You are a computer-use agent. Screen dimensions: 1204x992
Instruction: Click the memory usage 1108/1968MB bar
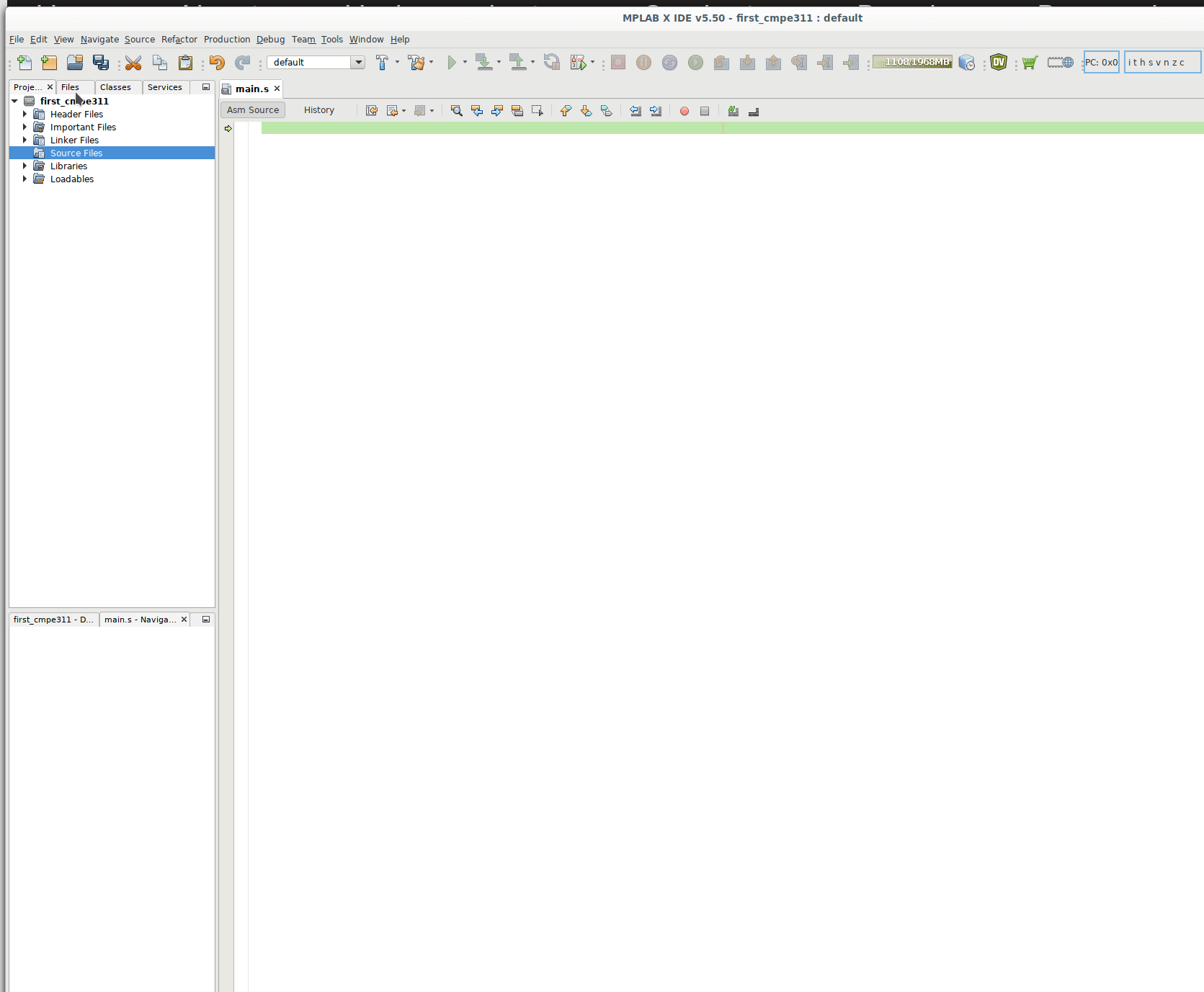[913, 63]
